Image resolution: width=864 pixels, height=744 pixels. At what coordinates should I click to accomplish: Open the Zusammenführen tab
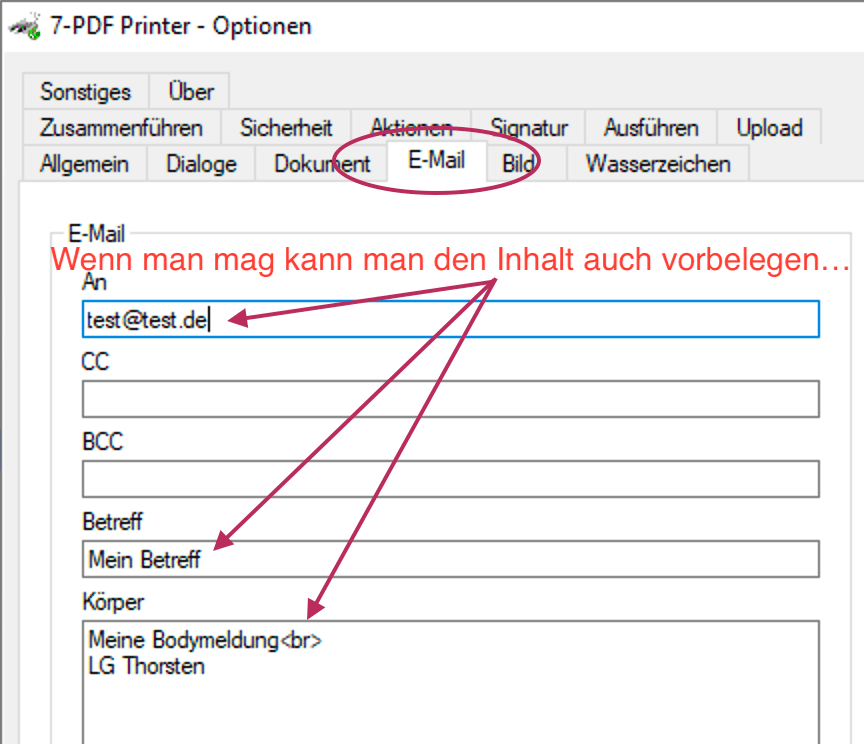(x=121, y=128)
